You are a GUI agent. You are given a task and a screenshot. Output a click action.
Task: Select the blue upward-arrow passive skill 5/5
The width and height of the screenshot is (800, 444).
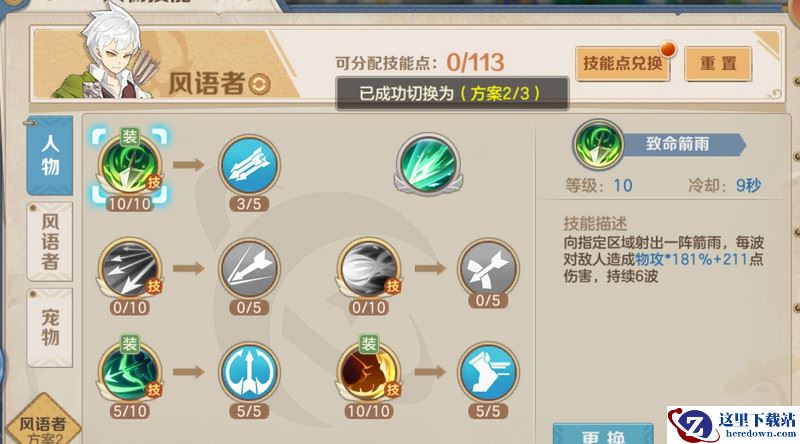click(x=249, y=373)
